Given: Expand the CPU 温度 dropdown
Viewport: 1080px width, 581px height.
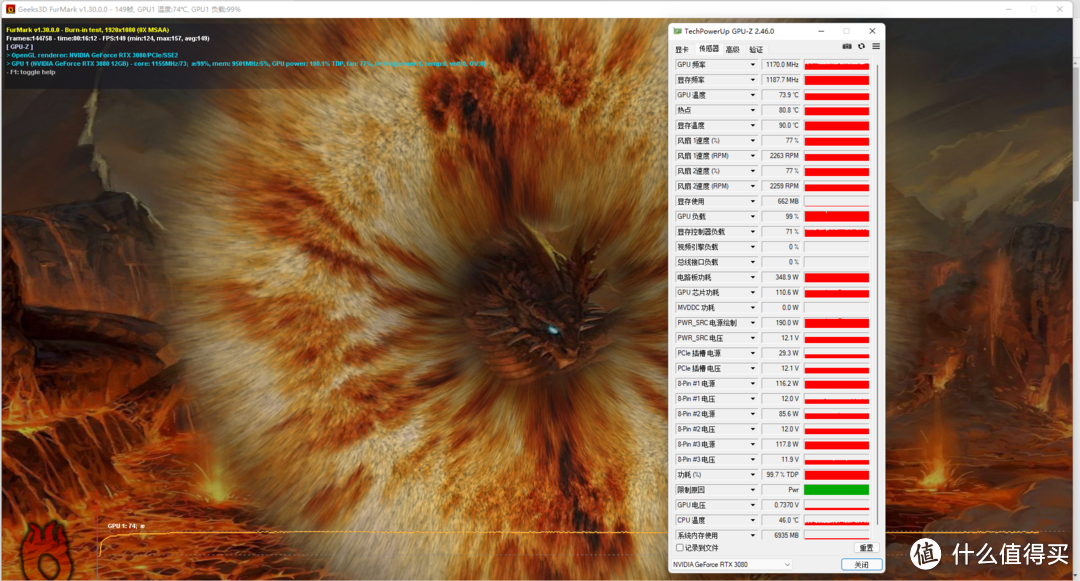Looking at the screenshot, I should point(752,520).
